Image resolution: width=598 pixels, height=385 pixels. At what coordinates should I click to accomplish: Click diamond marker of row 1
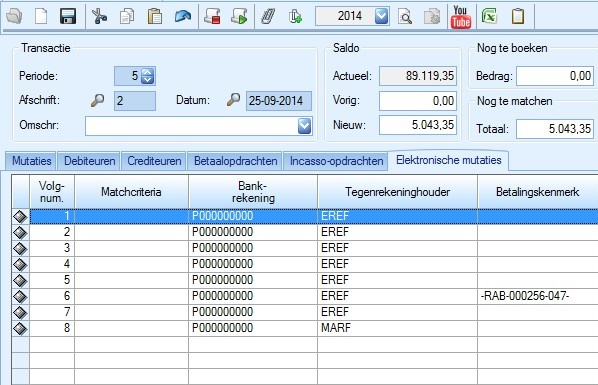pos(20,216)
